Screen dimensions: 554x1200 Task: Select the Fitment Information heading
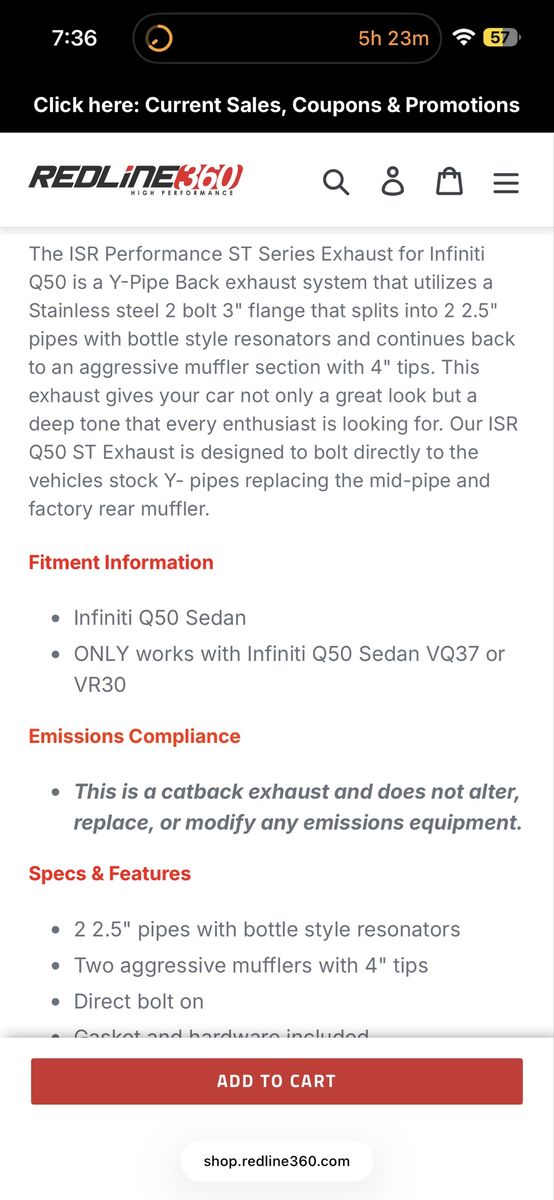click(121, 562)
